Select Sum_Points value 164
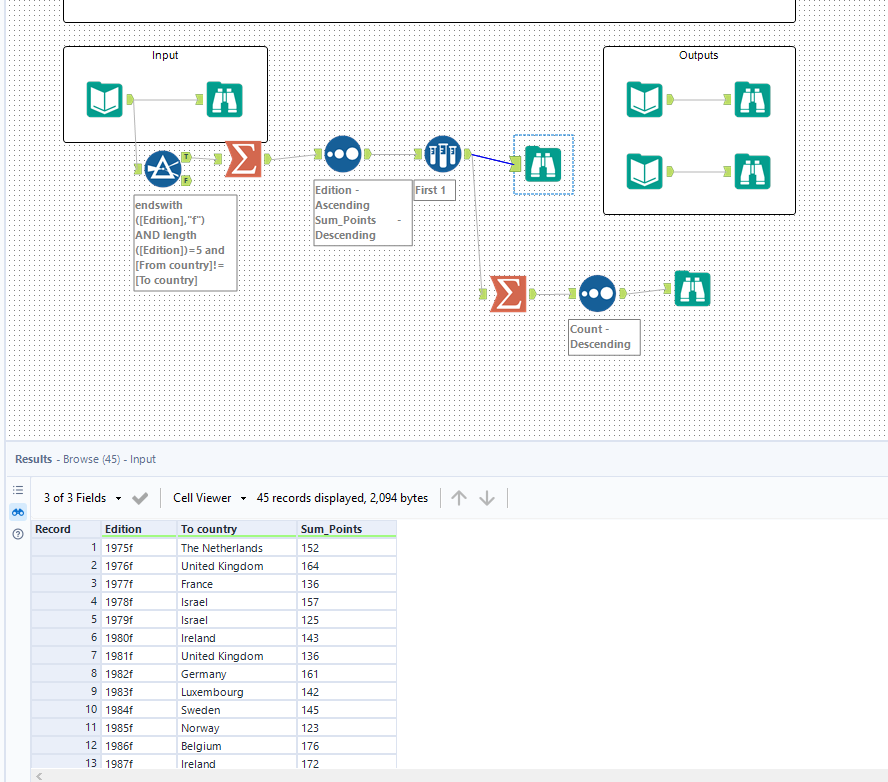888x782 pixels. pyautogui.click(x=347, y=566)
